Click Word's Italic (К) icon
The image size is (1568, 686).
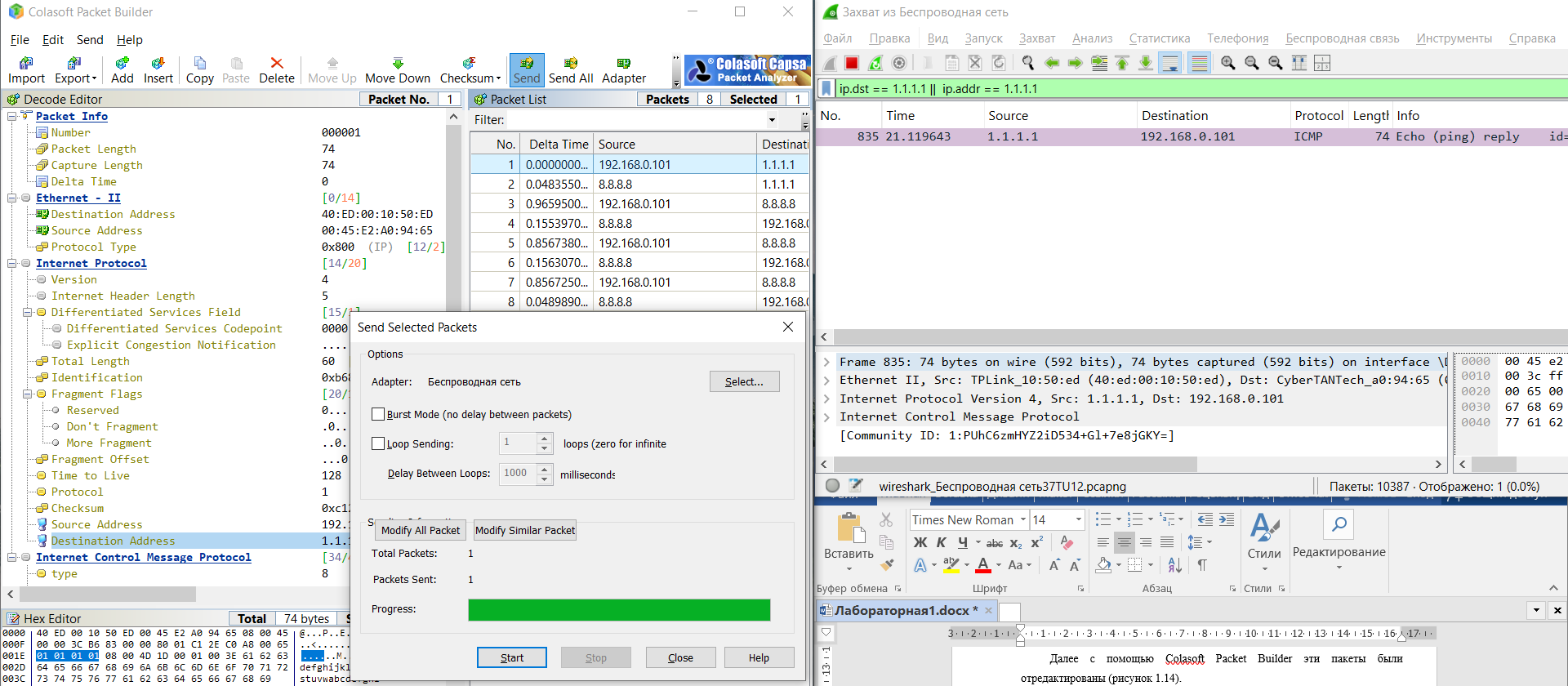pos(942,542)
